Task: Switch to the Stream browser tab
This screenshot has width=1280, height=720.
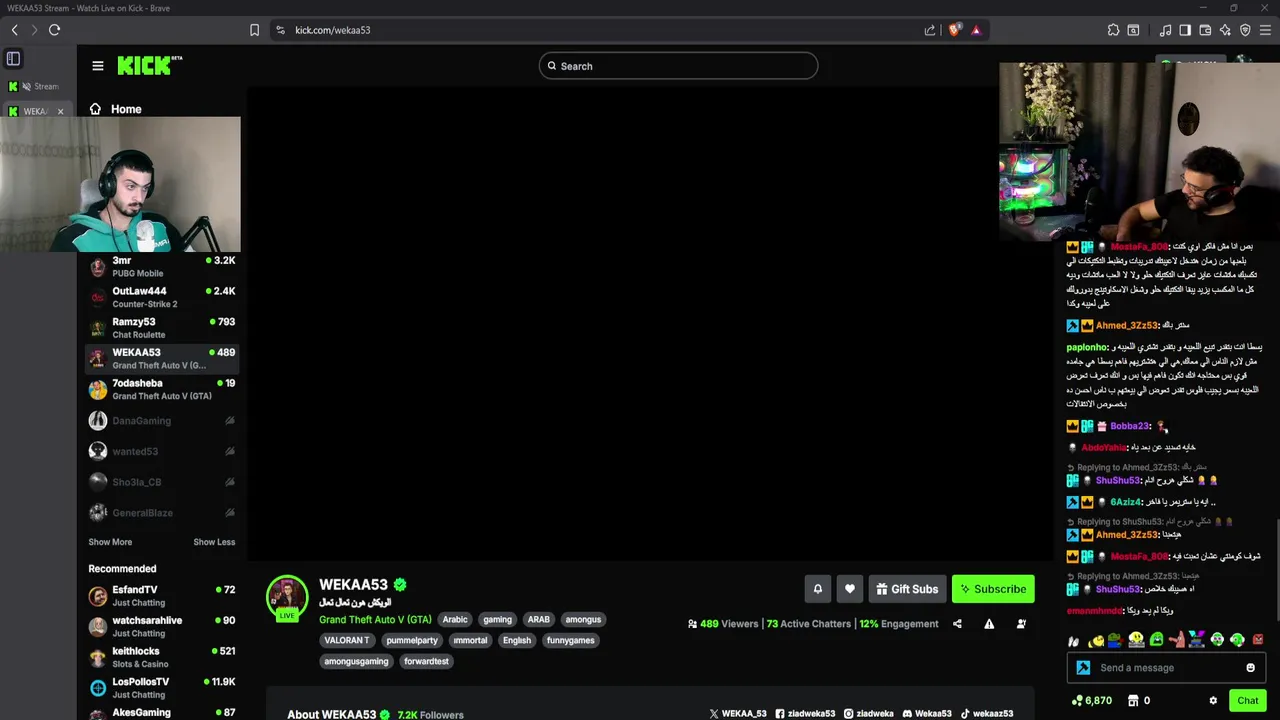Action: point(36,86)
